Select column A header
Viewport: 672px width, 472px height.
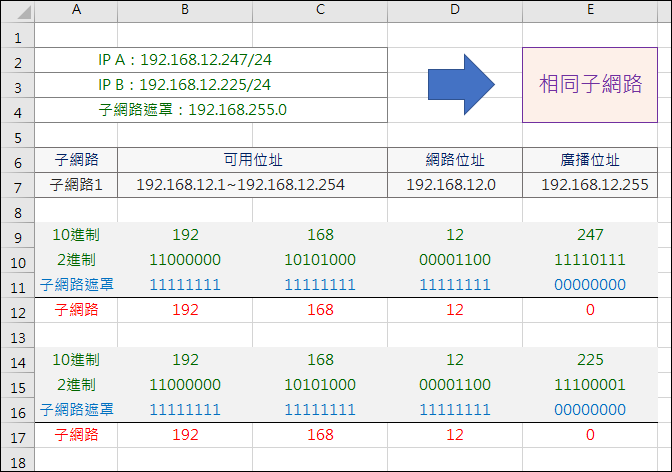(76, 11)
